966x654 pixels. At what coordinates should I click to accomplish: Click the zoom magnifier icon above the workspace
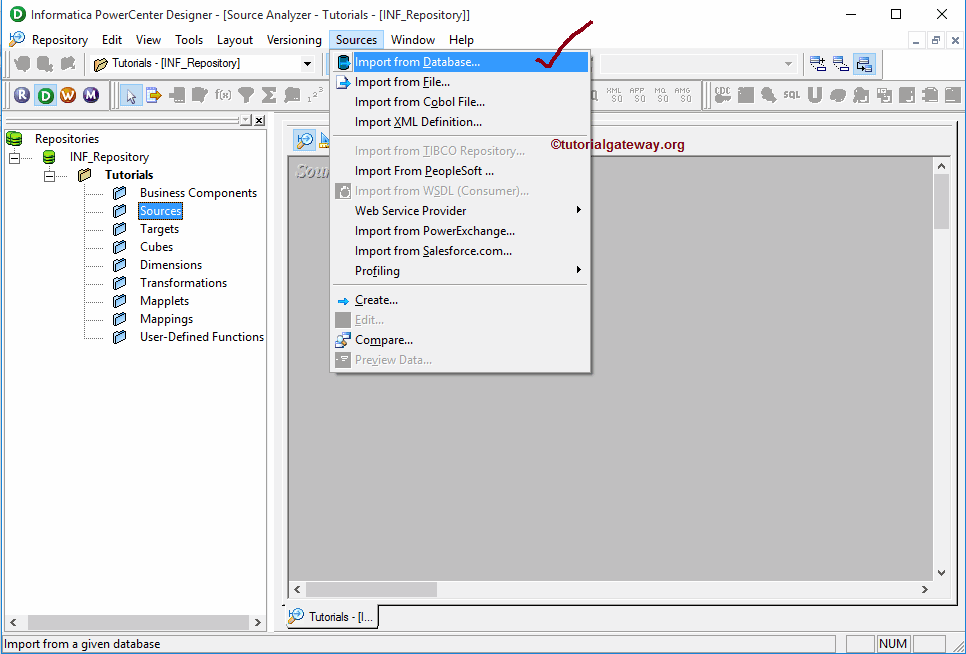pos(305,140)
